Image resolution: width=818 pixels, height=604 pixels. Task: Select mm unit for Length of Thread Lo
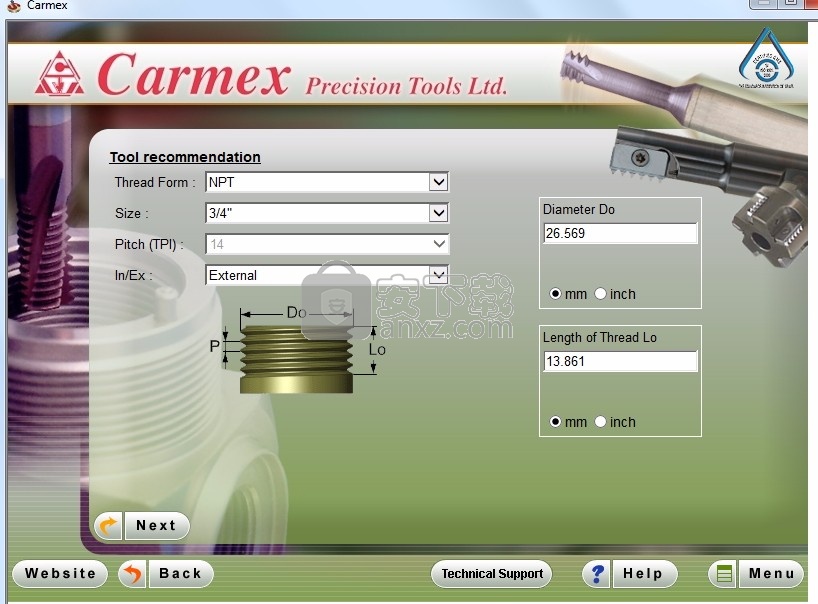point(556,422)
